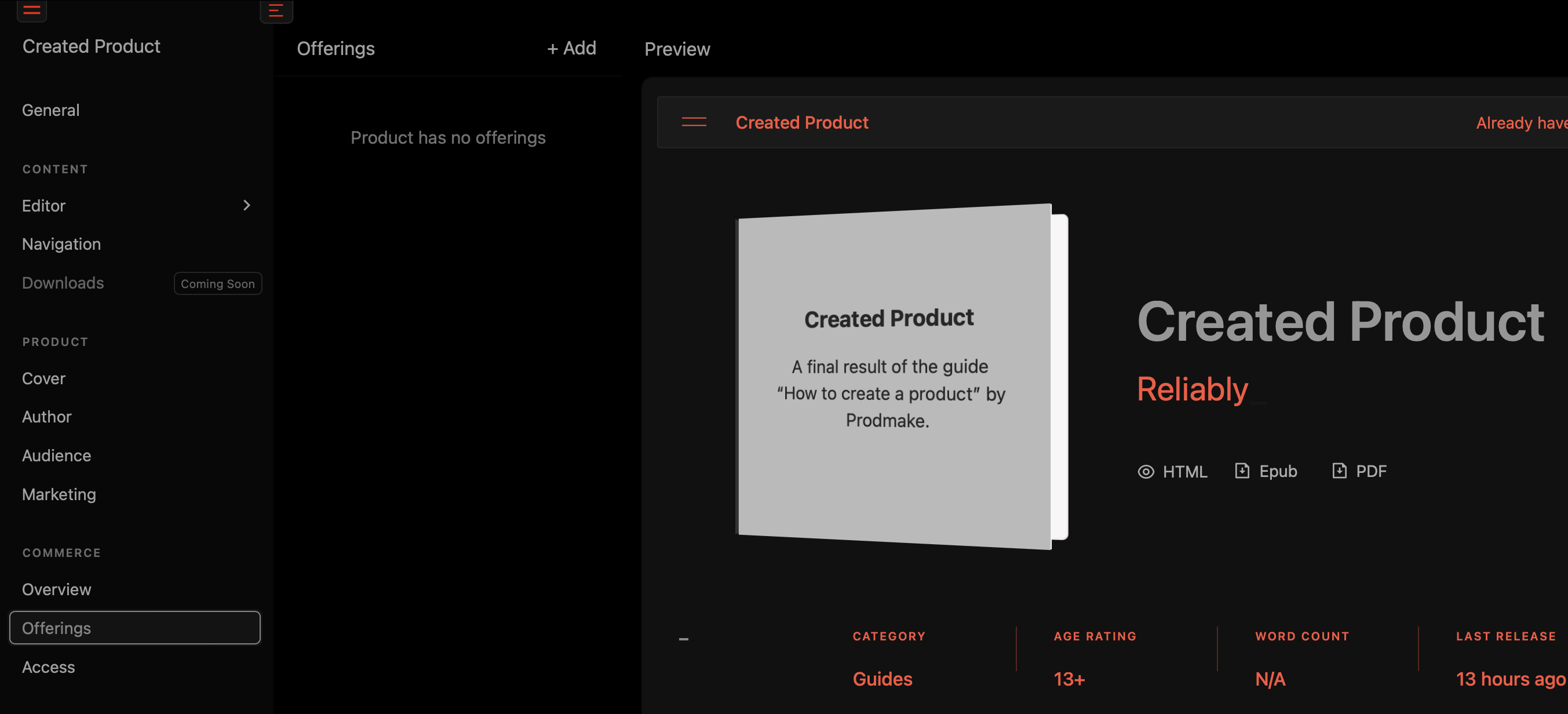Go to Navigation section
This screenshot has width=1568, height=714.
pyautogui.click(x=61, y=244)
